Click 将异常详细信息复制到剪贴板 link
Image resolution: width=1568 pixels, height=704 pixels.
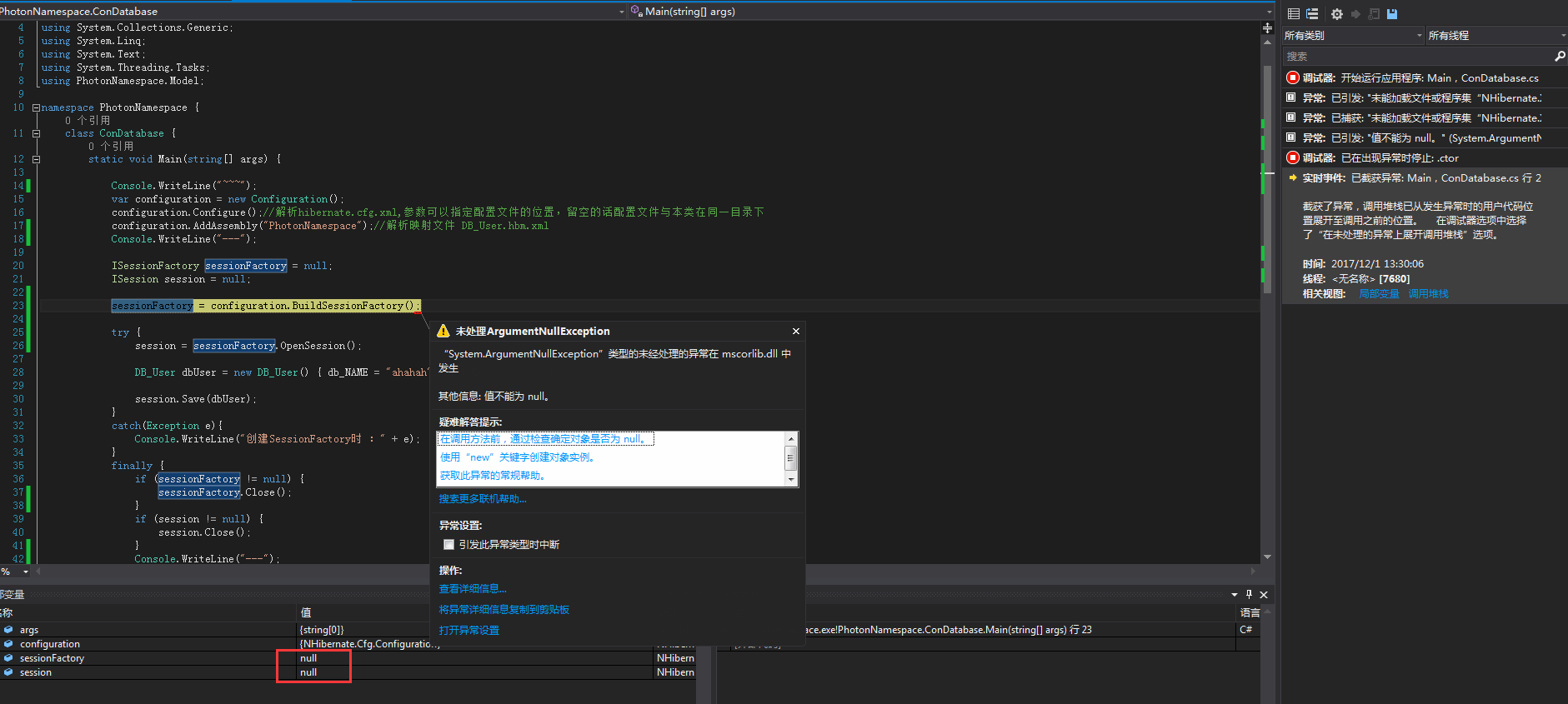click(x=504, y=610)
